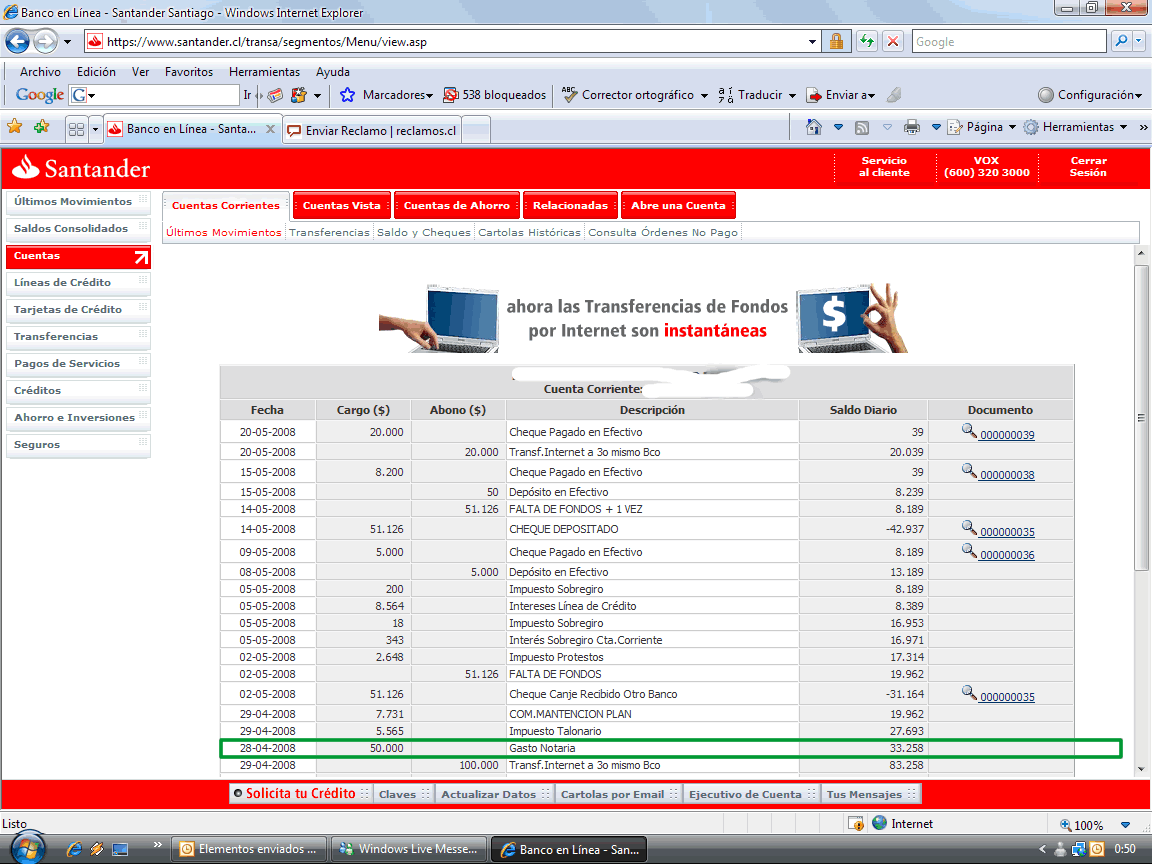Expand the search provider dropdown arrow
The width and height of the screenshot is (1152, 864).
1140,41
